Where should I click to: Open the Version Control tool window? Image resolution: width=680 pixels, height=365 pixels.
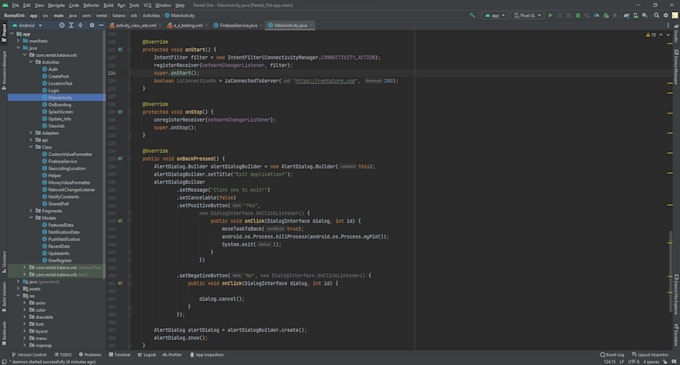(x=29, y=355)
